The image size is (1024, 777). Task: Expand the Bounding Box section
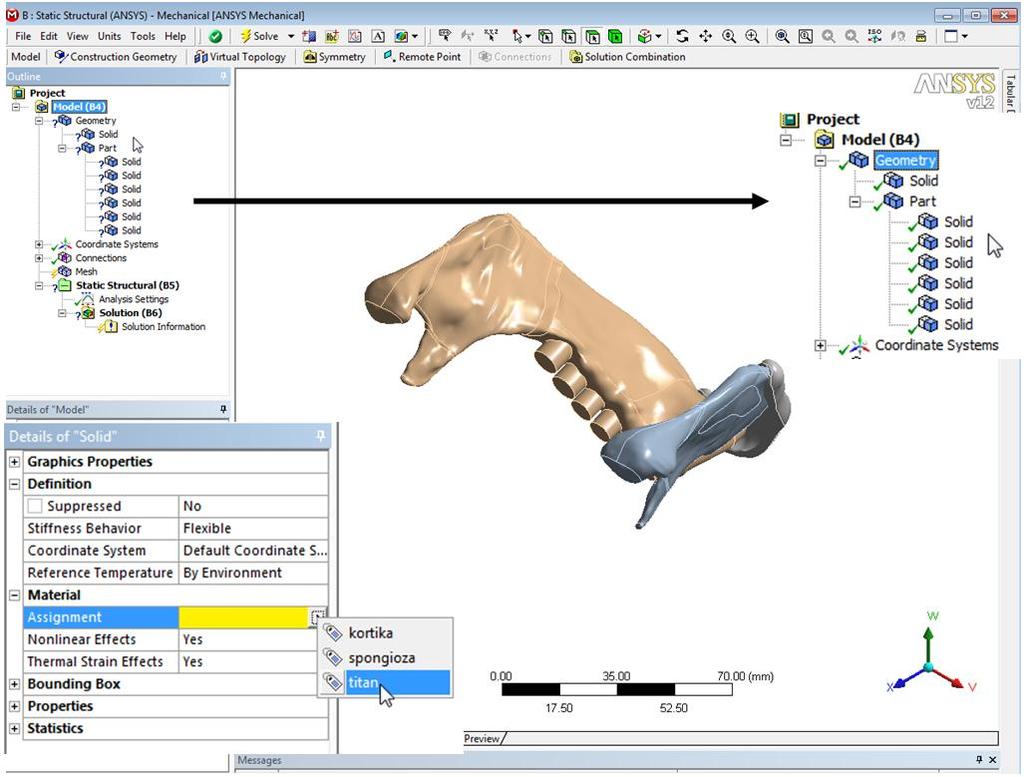[14, 684]
